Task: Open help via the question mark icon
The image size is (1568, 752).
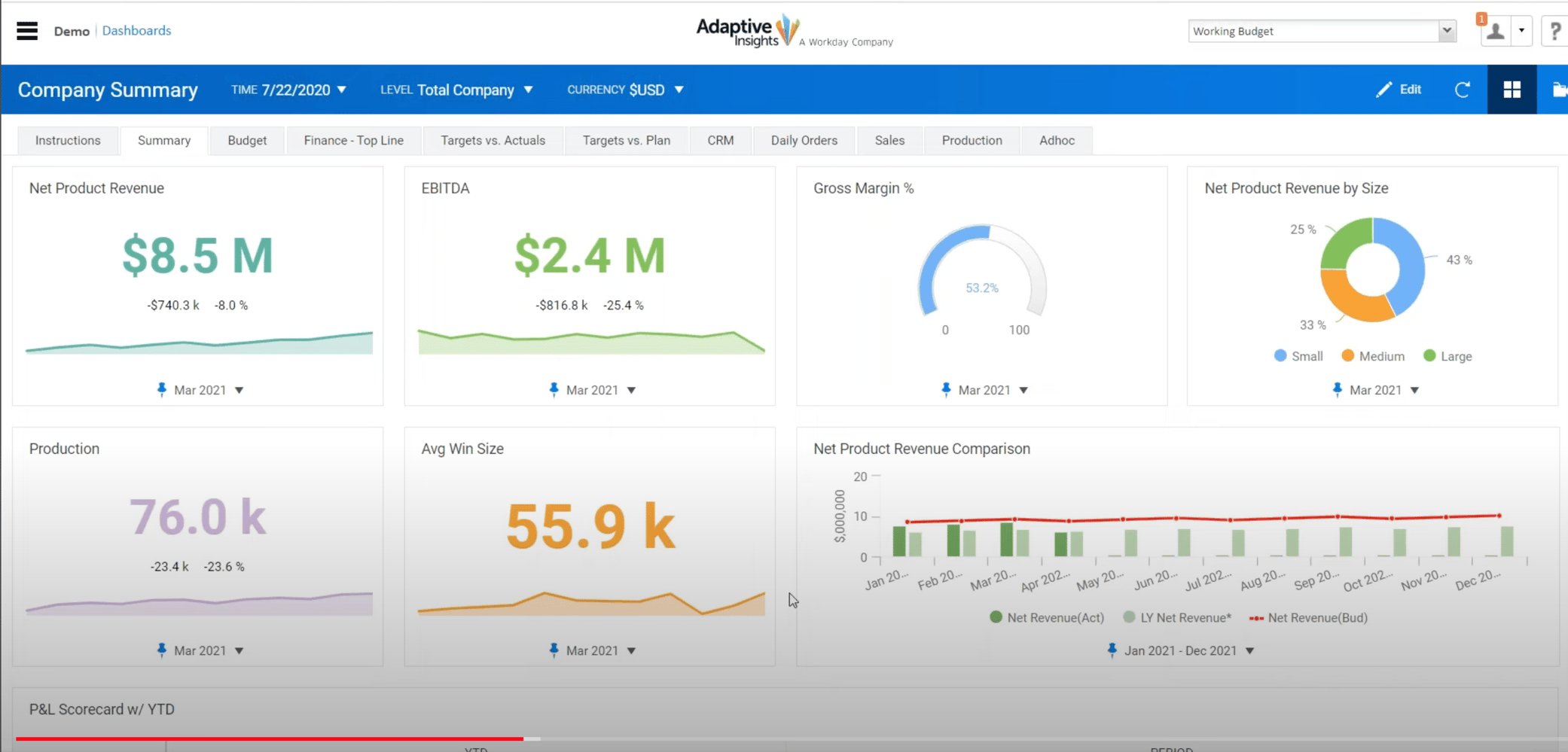Action: coord(1555,31)
